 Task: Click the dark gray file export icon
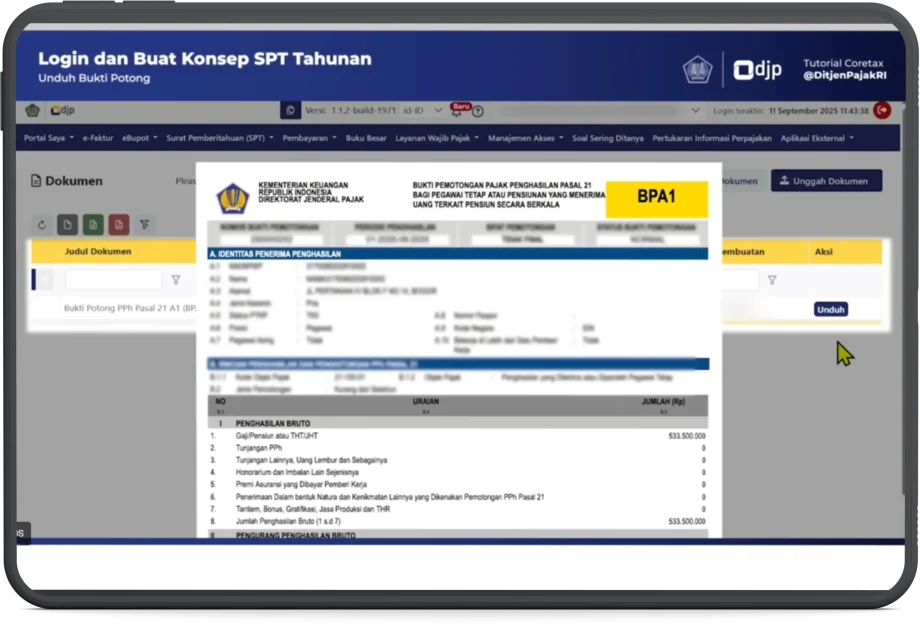pos(67,225)
